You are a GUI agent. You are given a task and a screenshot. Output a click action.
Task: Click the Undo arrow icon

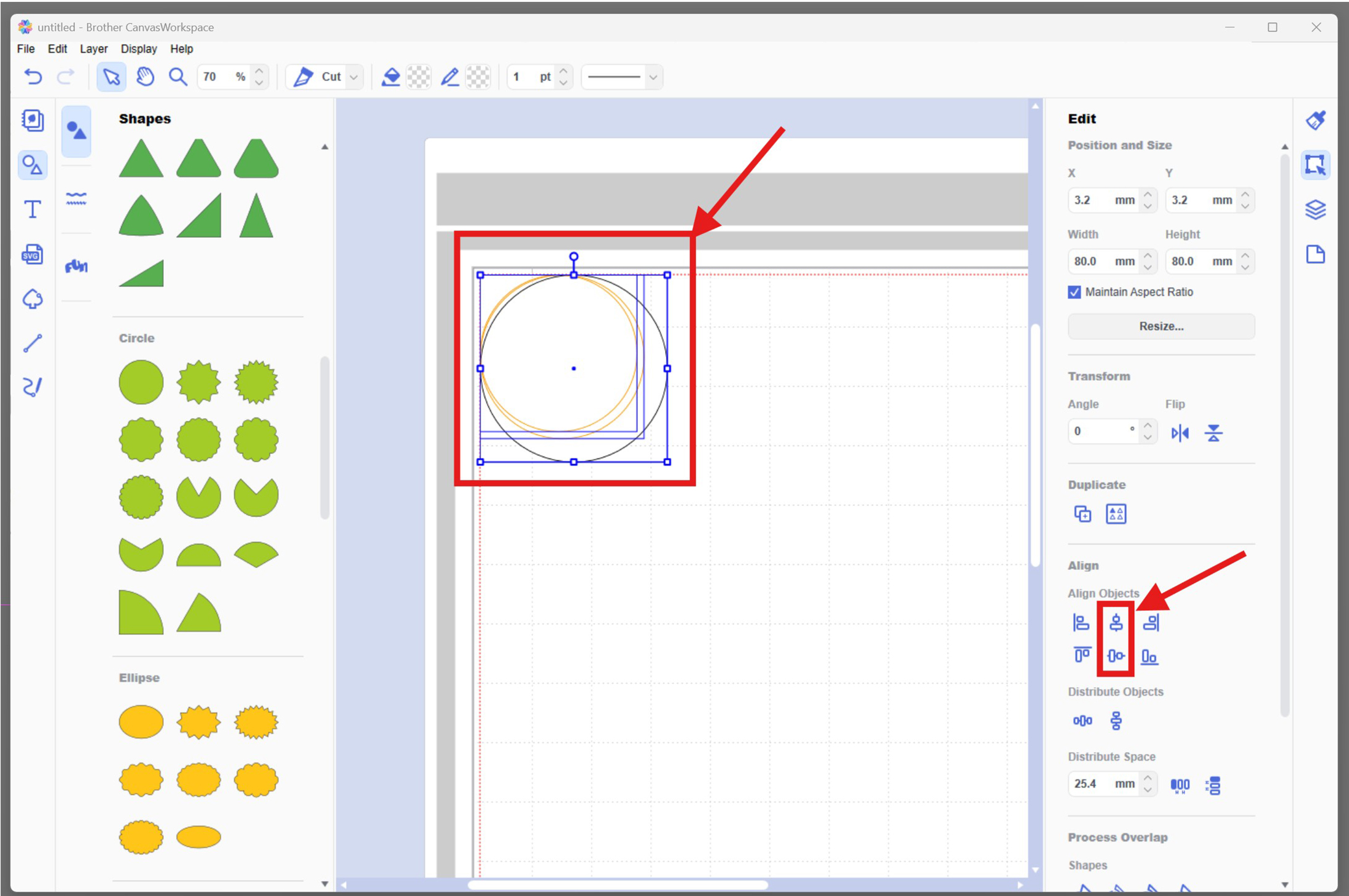tap(33, 77)
